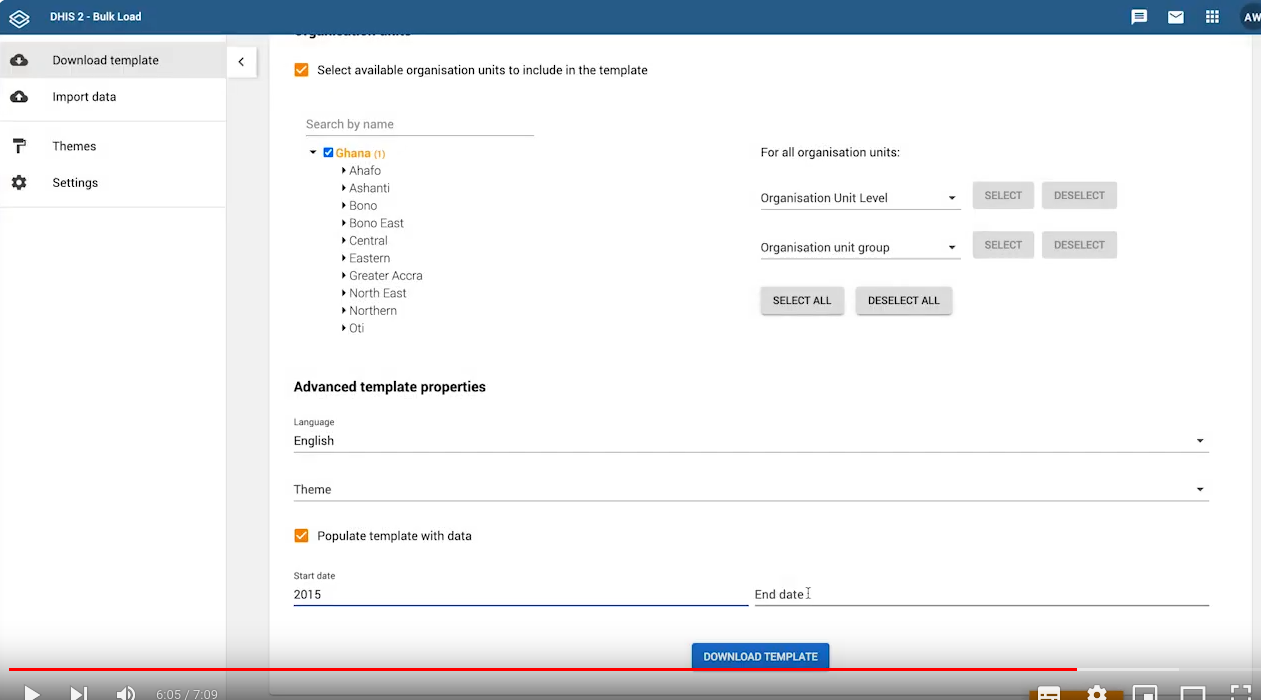Click the video play button
This screenshot has height=700, width=1261.
31,692
